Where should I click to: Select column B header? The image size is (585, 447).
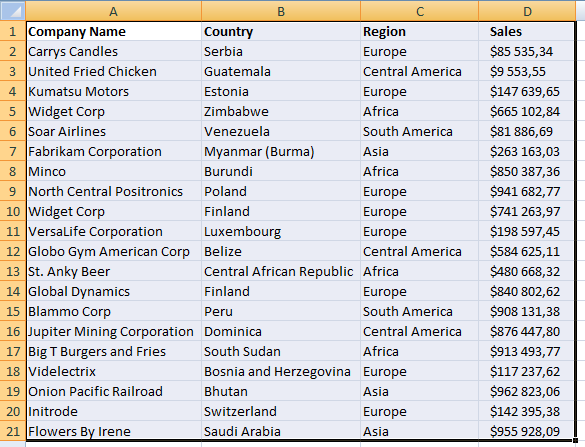[281, 11]
